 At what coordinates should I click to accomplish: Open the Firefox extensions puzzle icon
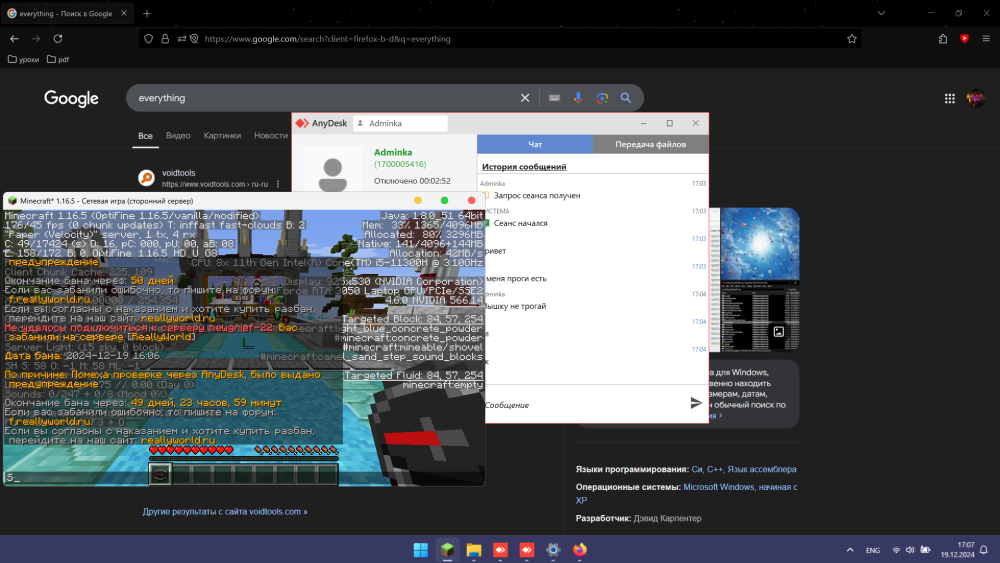pyautogui.click(x=943, y=39)
